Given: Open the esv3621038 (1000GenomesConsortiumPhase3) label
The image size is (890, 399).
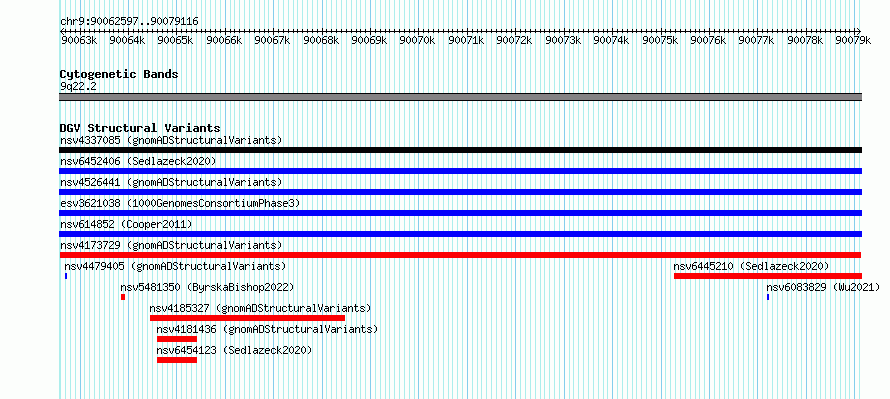Looking at the screenshot, I should (180, 203).
